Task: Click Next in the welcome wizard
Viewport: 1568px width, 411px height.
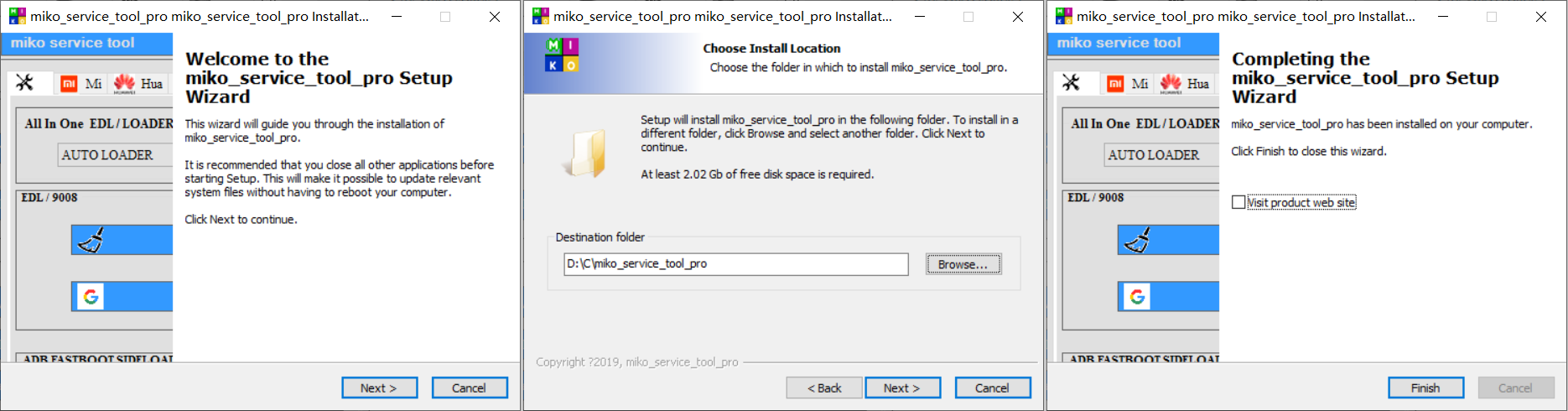Action: click(378, 388)
